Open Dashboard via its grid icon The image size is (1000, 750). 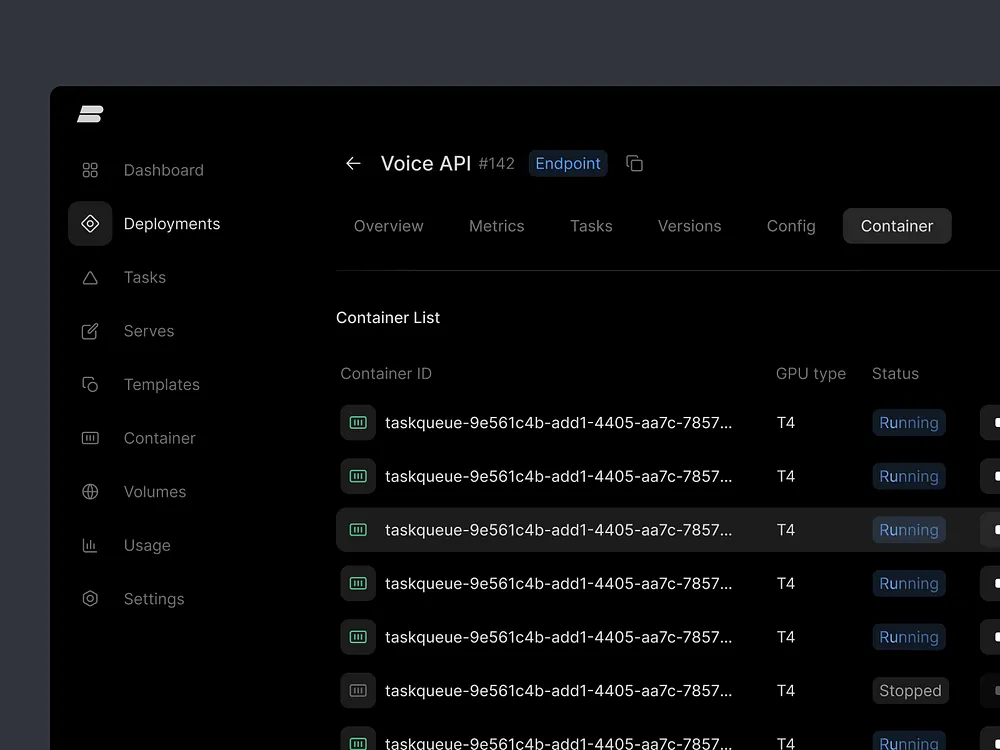tap(90, 171)
